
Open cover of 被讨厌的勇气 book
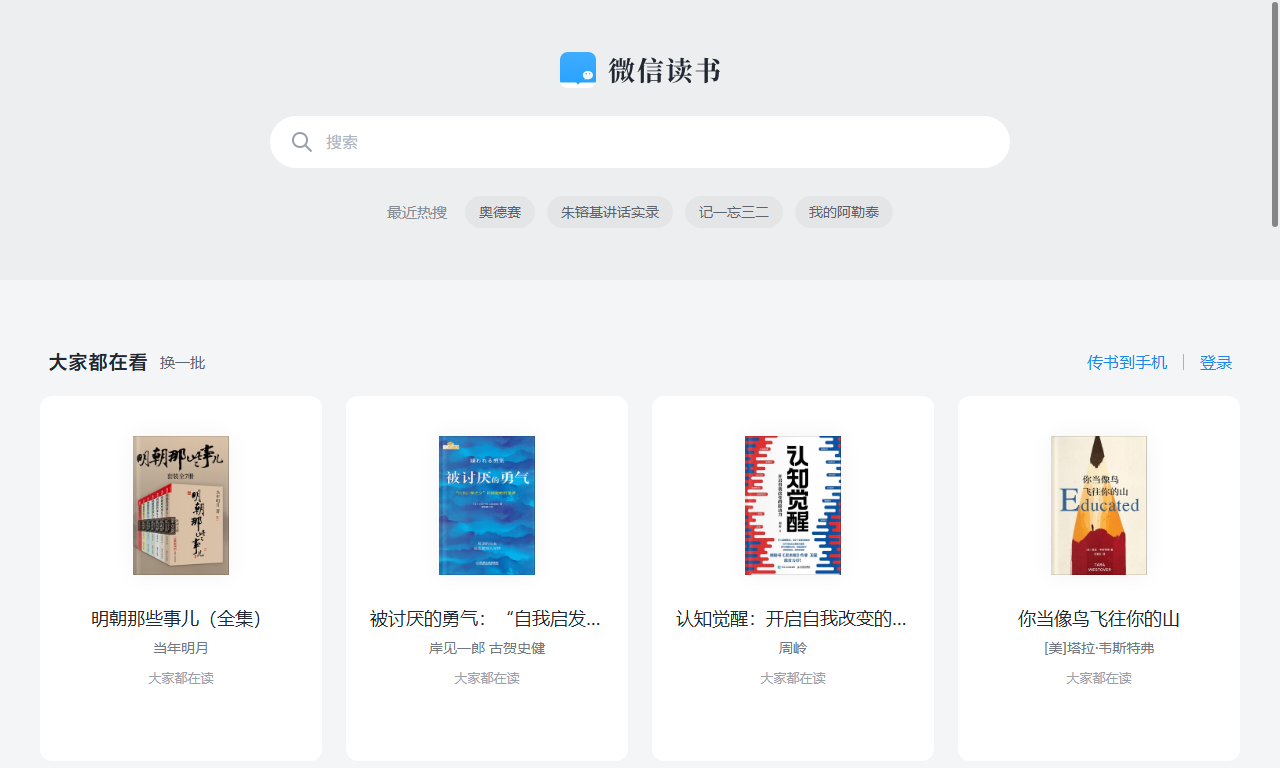pos(487,505)
